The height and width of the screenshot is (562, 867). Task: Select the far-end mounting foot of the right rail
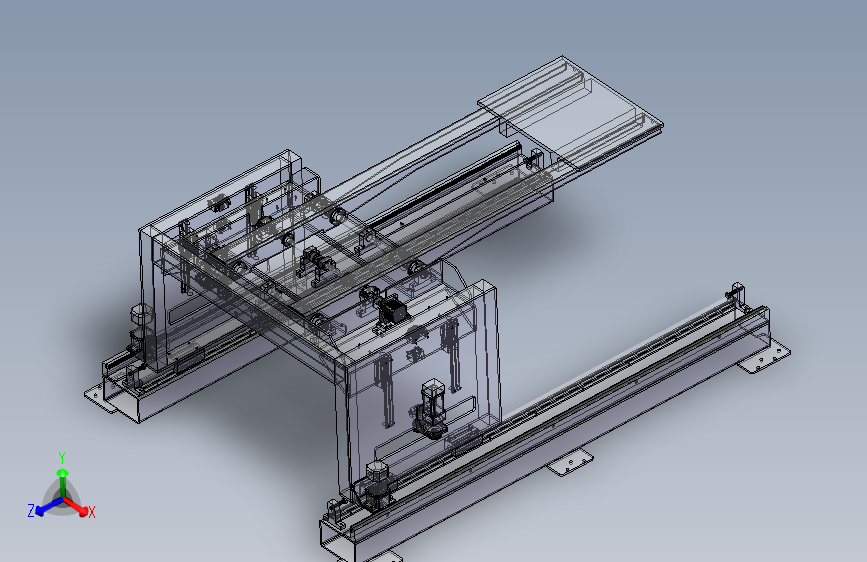pos(764,356)
